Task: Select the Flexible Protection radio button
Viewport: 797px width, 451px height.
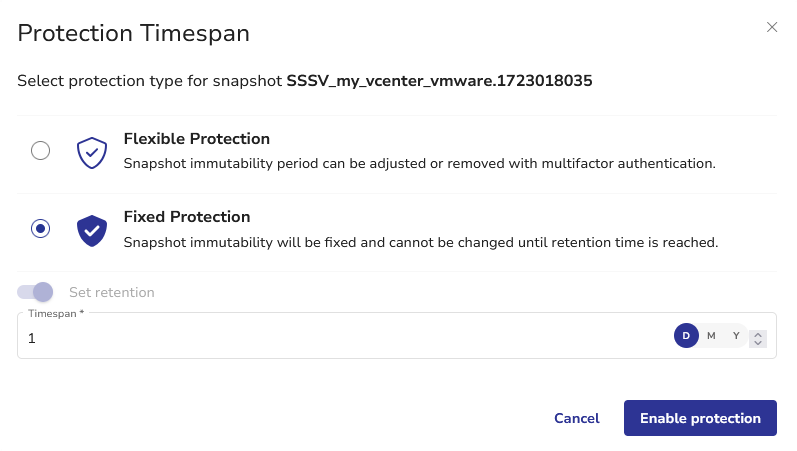Action: click(40, 151)
